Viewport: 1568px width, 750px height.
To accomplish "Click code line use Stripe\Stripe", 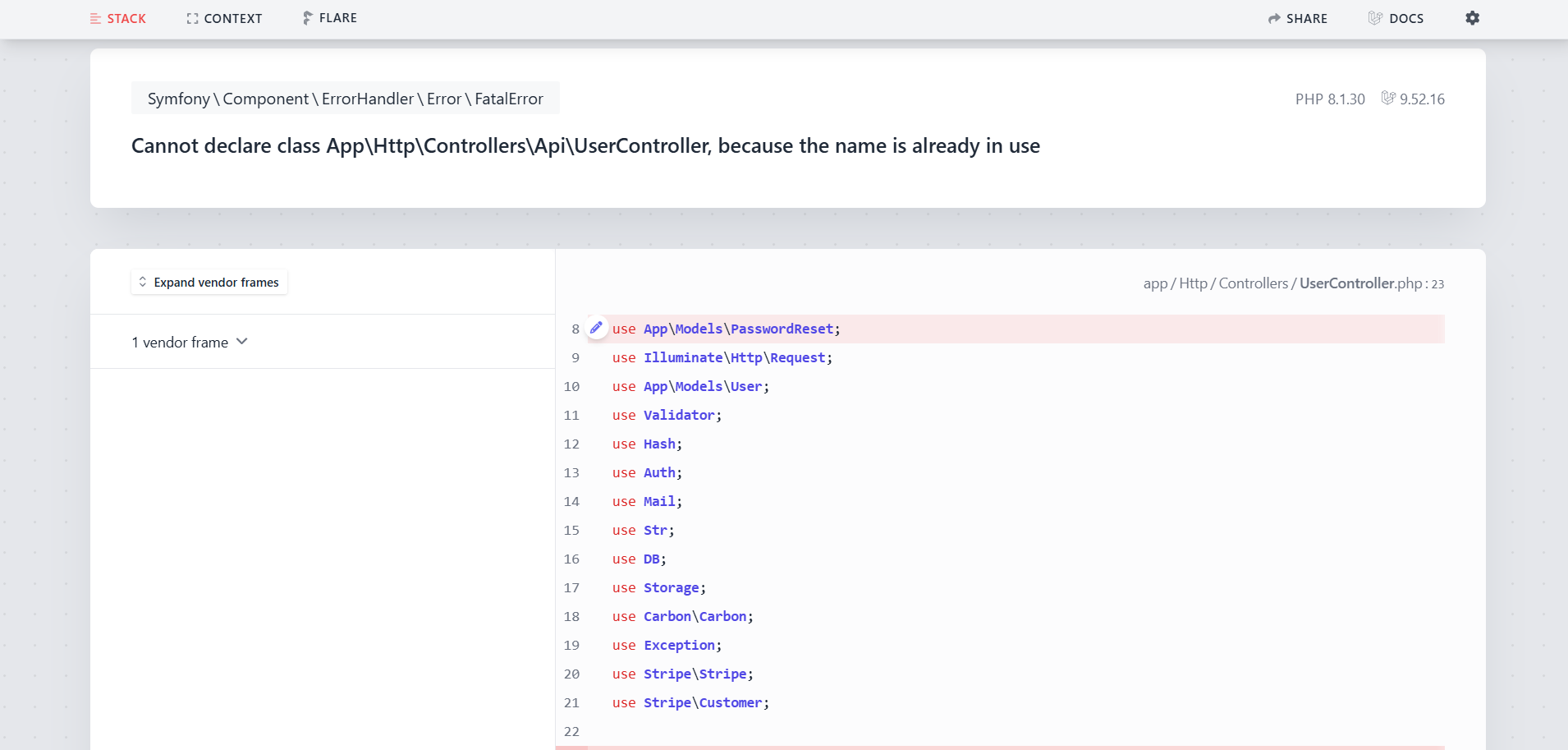I will click(683, 674).
